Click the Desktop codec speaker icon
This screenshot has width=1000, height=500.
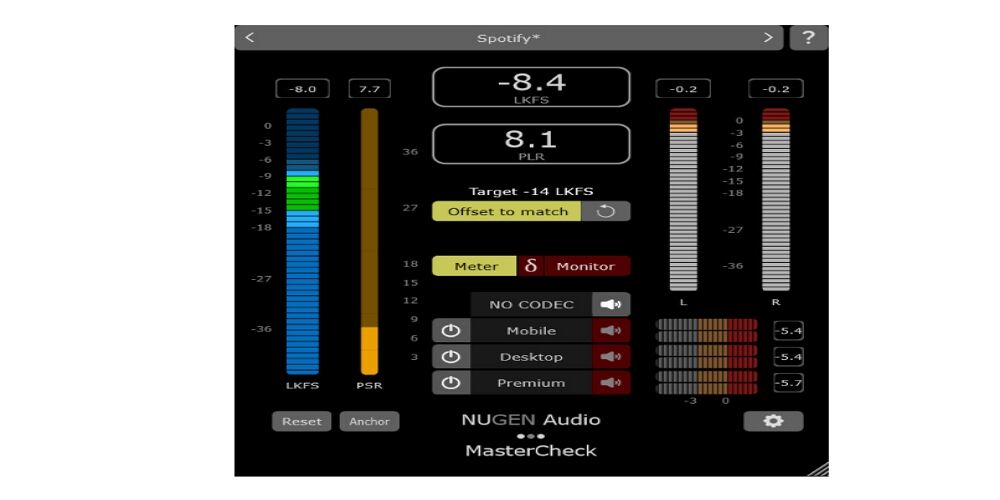click(x=611, y=357)
